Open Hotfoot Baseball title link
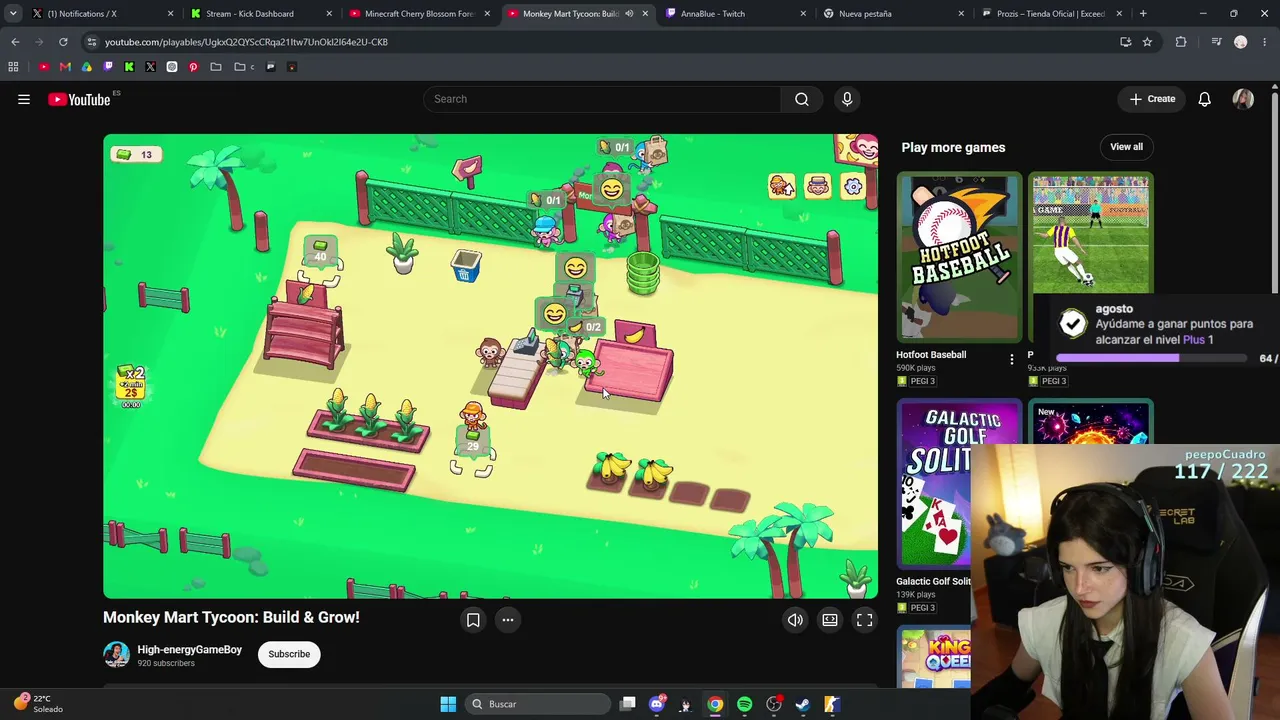 click(931, 355)
